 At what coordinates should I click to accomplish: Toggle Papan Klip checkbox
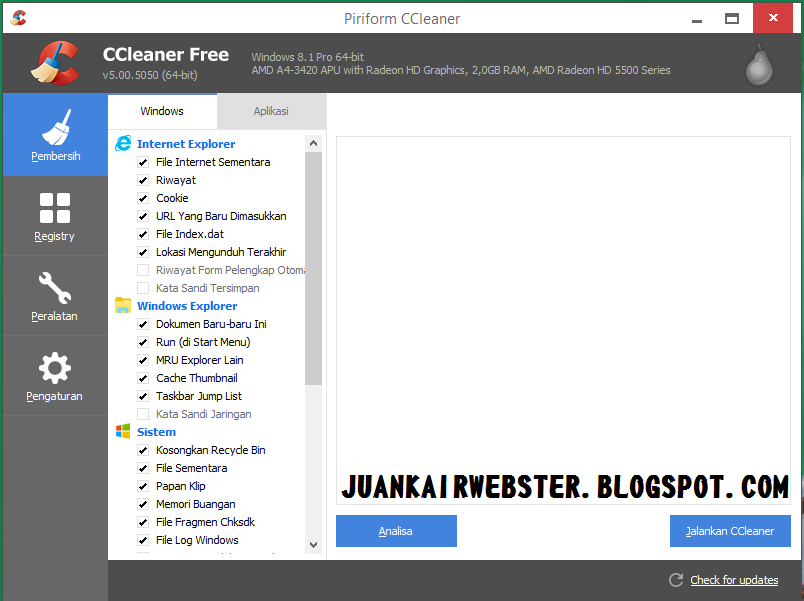coord(143,487)
